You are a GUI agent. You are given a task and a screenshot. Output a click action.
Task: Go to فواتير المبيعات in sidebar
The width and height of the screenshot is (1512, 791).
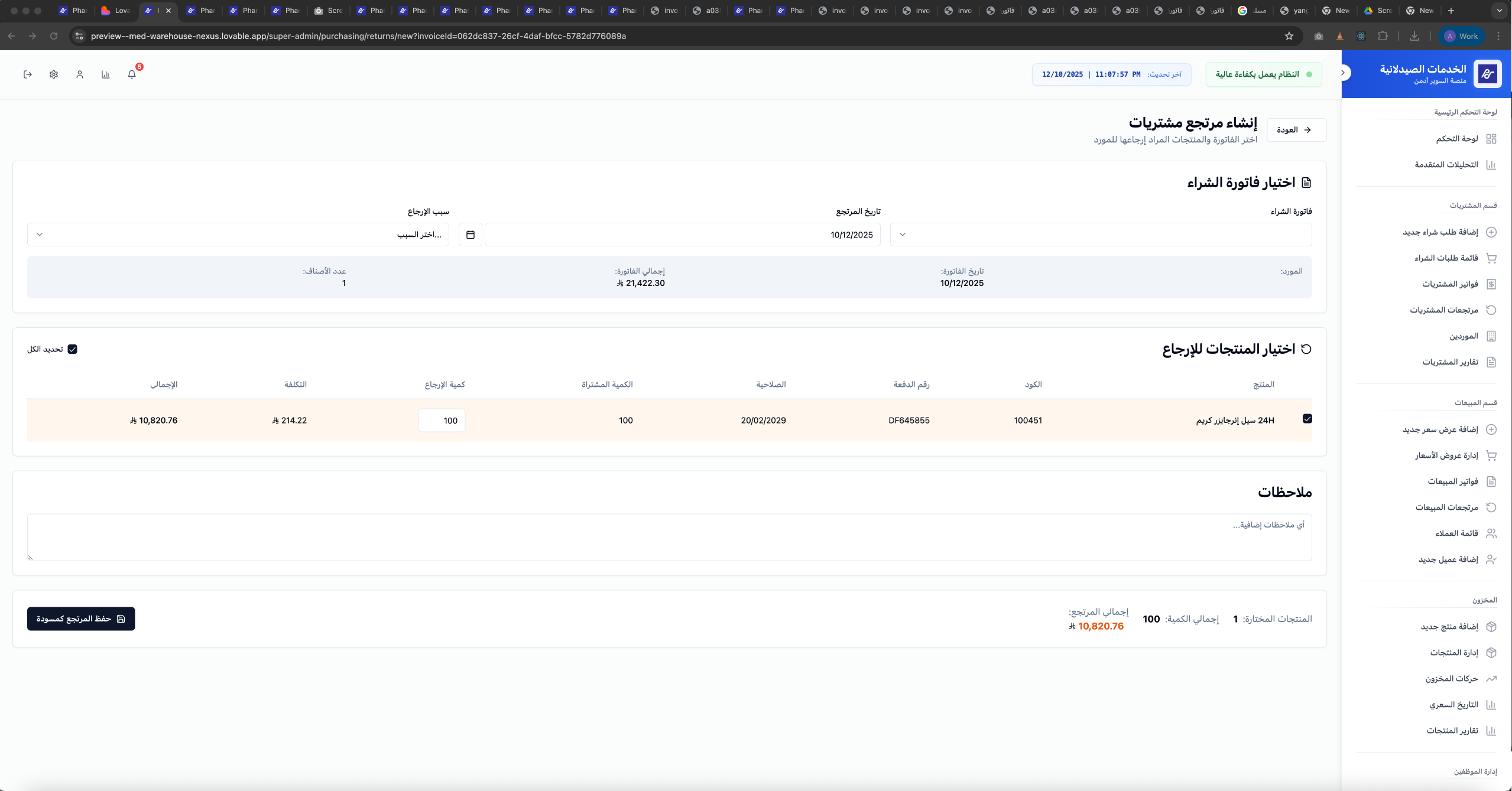click(1461, 481)
